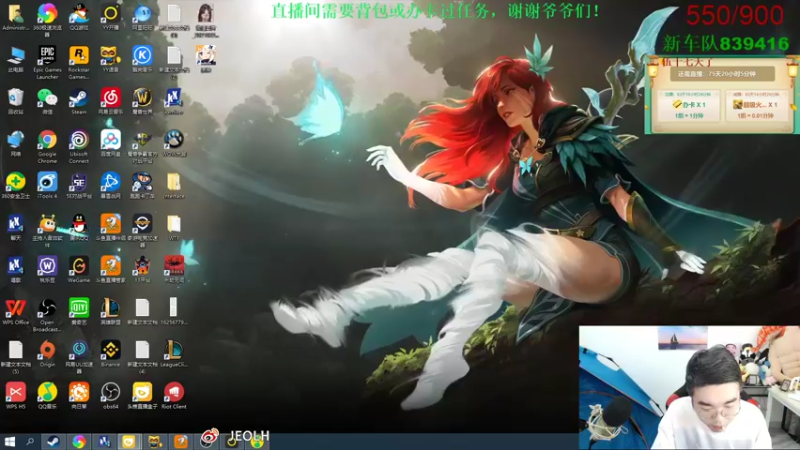This screenshot has width=800, height=450.
Task: Launch the YY开播 desktop shortcut
Action: pyautogui.click(x=110, y=16)
